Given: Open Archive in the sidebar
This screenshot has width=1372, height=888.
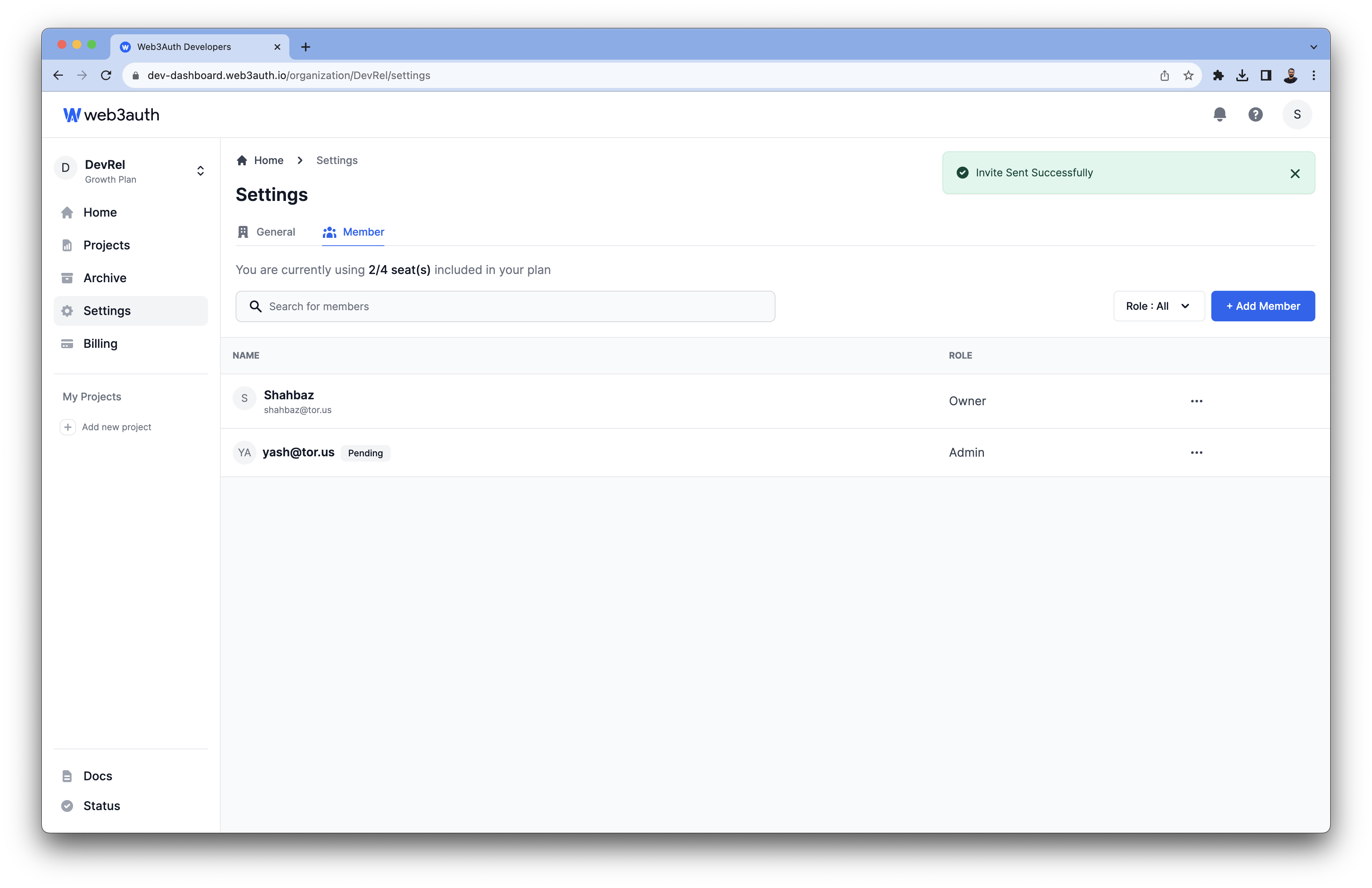Looking at the screenshot, I should click(130, 278).
